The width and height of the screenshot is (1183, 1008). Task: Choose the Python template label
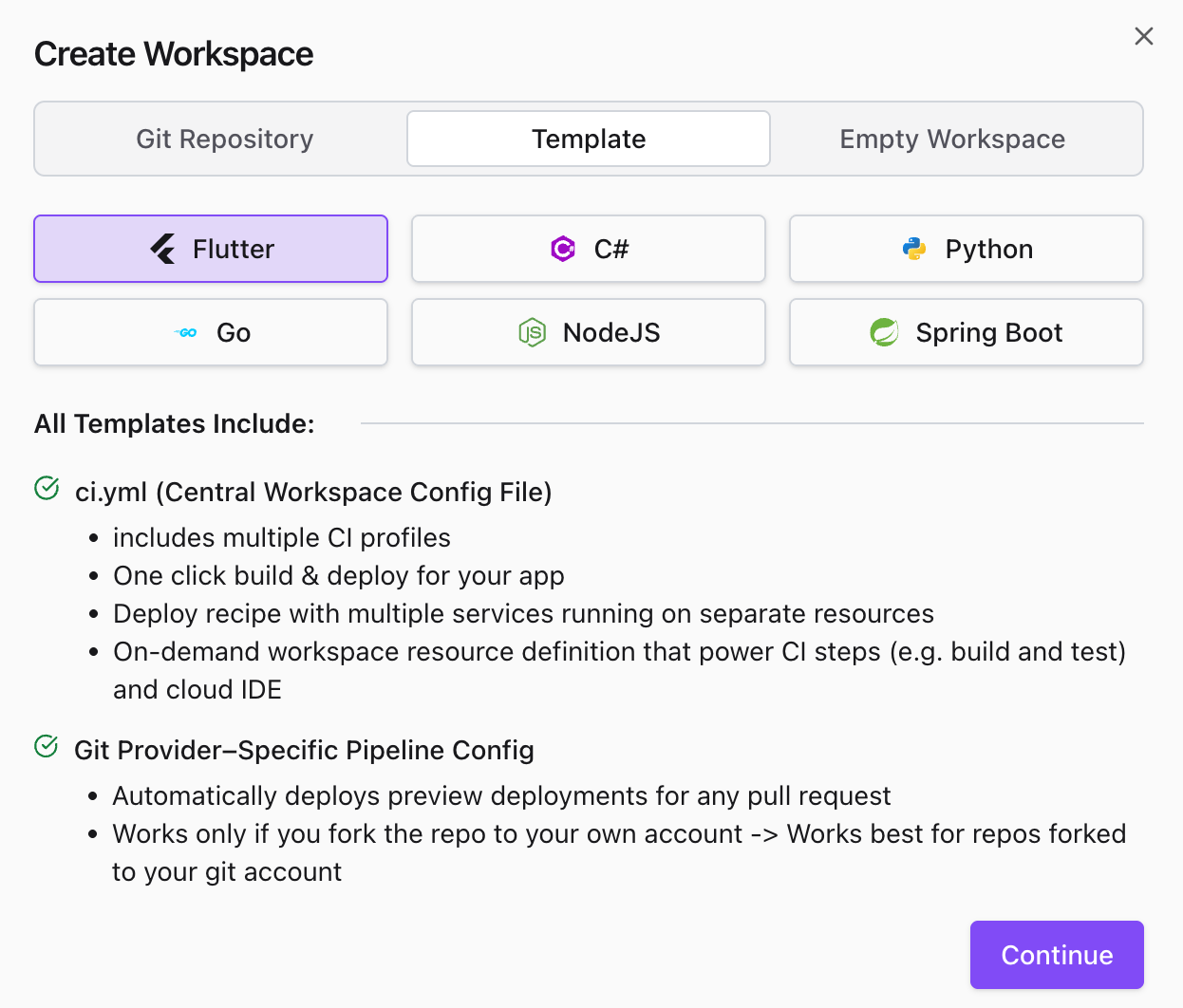click(x=988, y=249)
